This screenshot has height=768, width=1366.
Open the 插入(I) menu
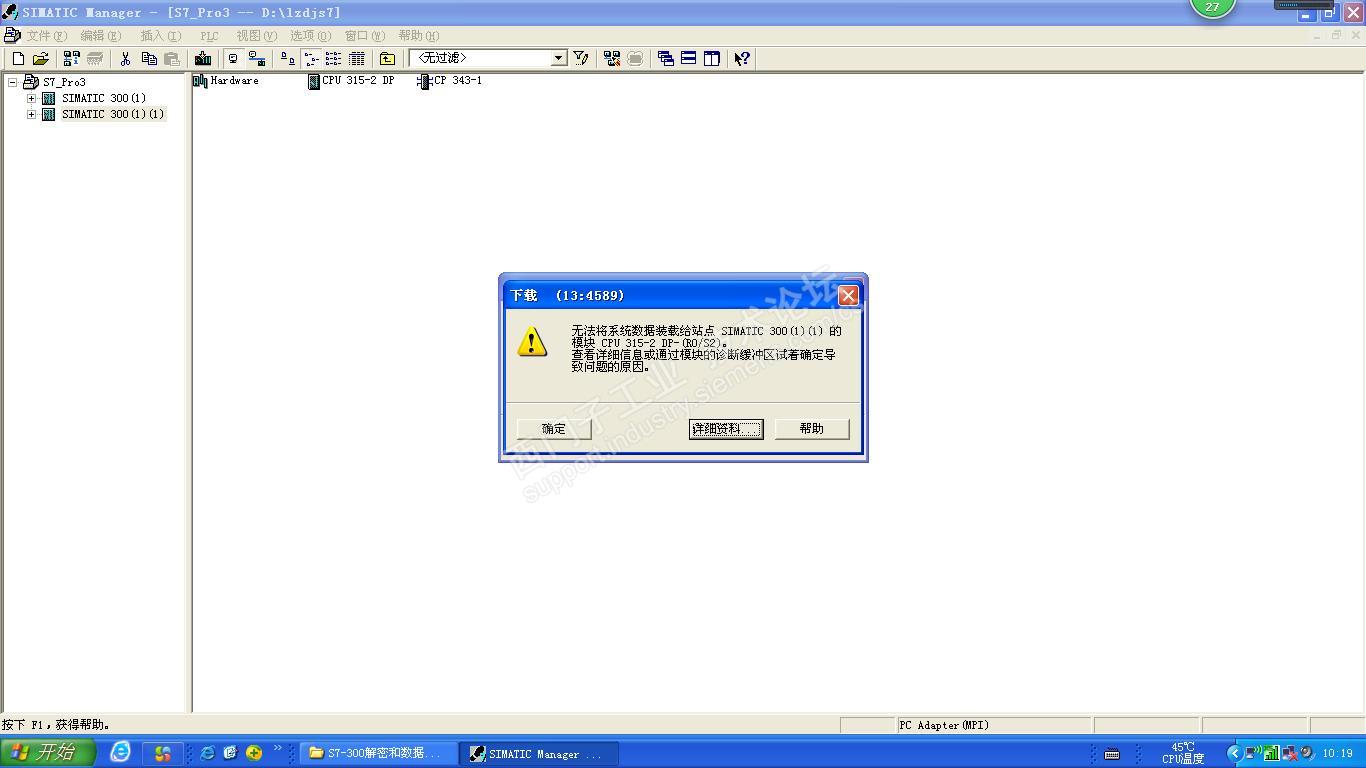tap(161, 36)
